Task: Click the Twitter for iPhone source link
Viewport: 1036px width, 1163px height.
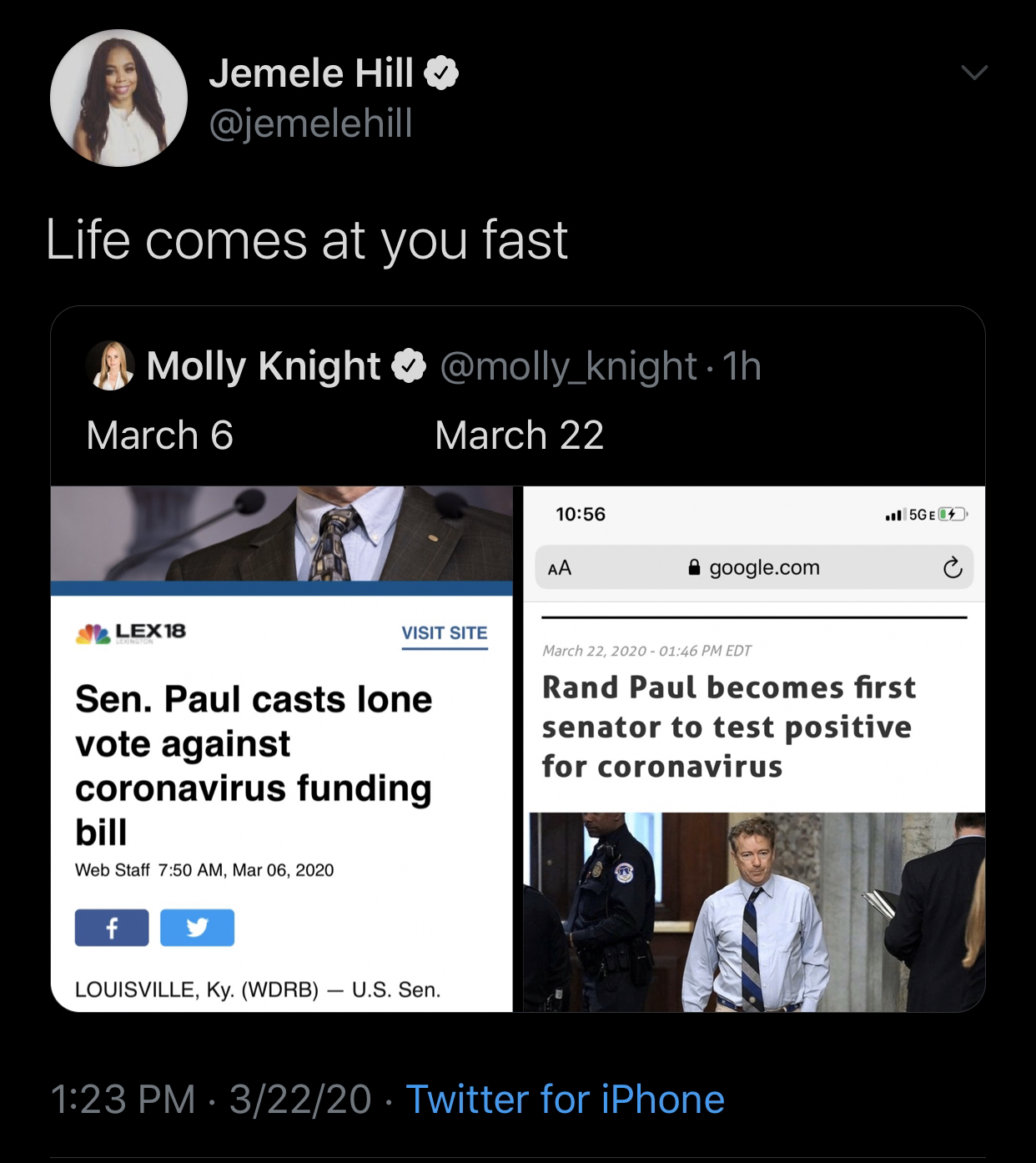Action: pos(565,1099)
